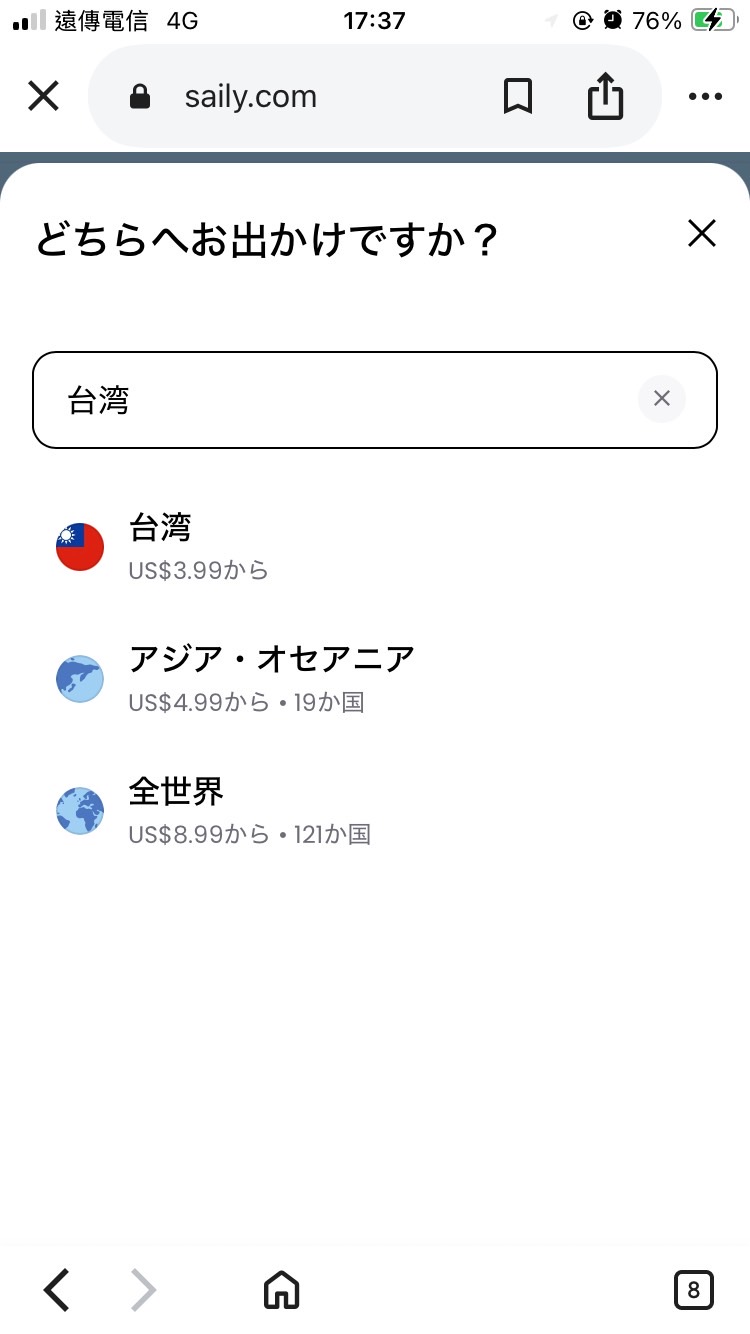Tap the padlock site security icon
Viewport: 750px width, 1334px height.
click(x=140, y=97)
